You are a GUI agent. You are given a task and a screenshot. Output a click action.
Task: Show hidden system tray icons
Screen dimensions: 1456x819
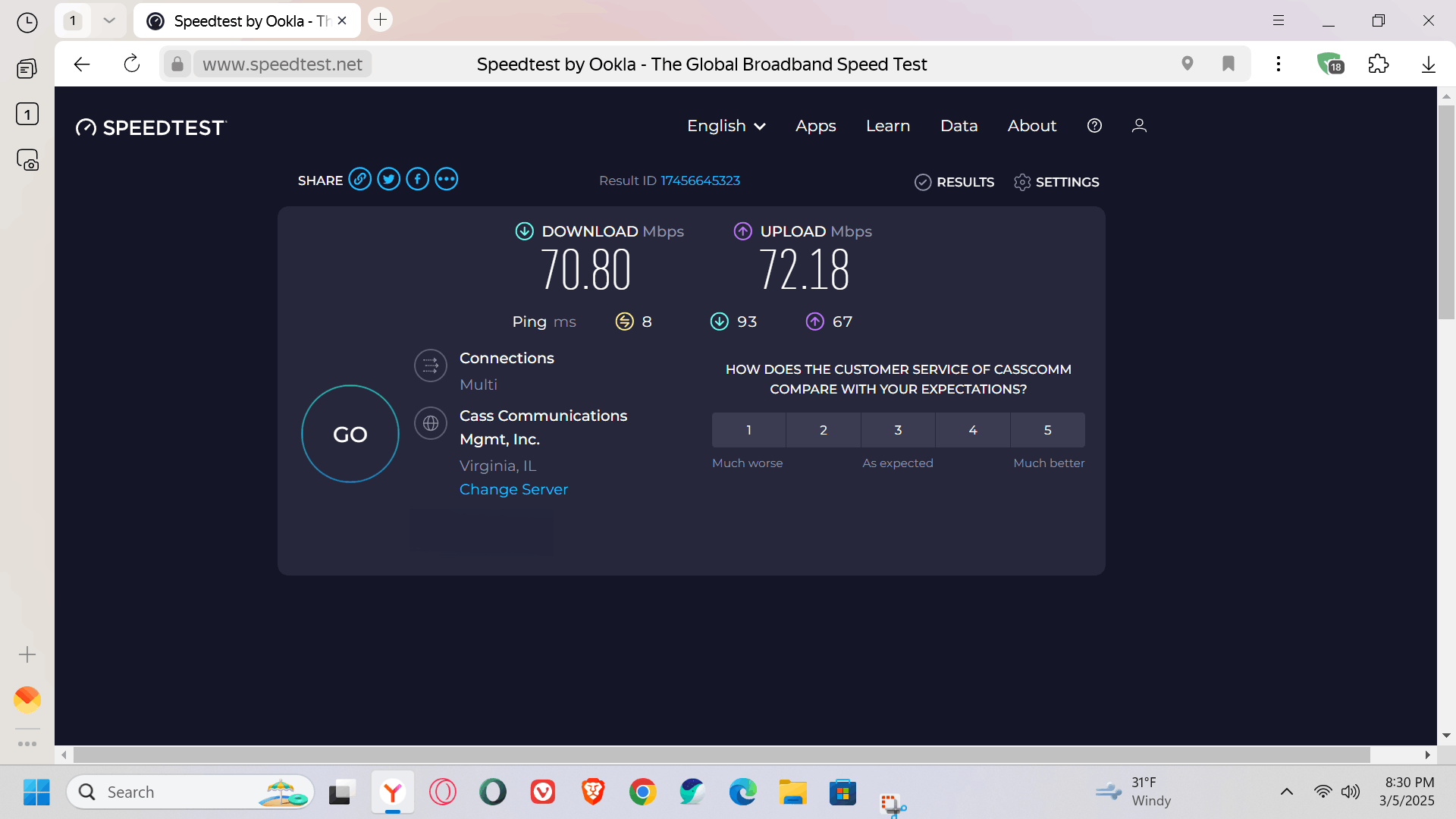coord(1286,792)
